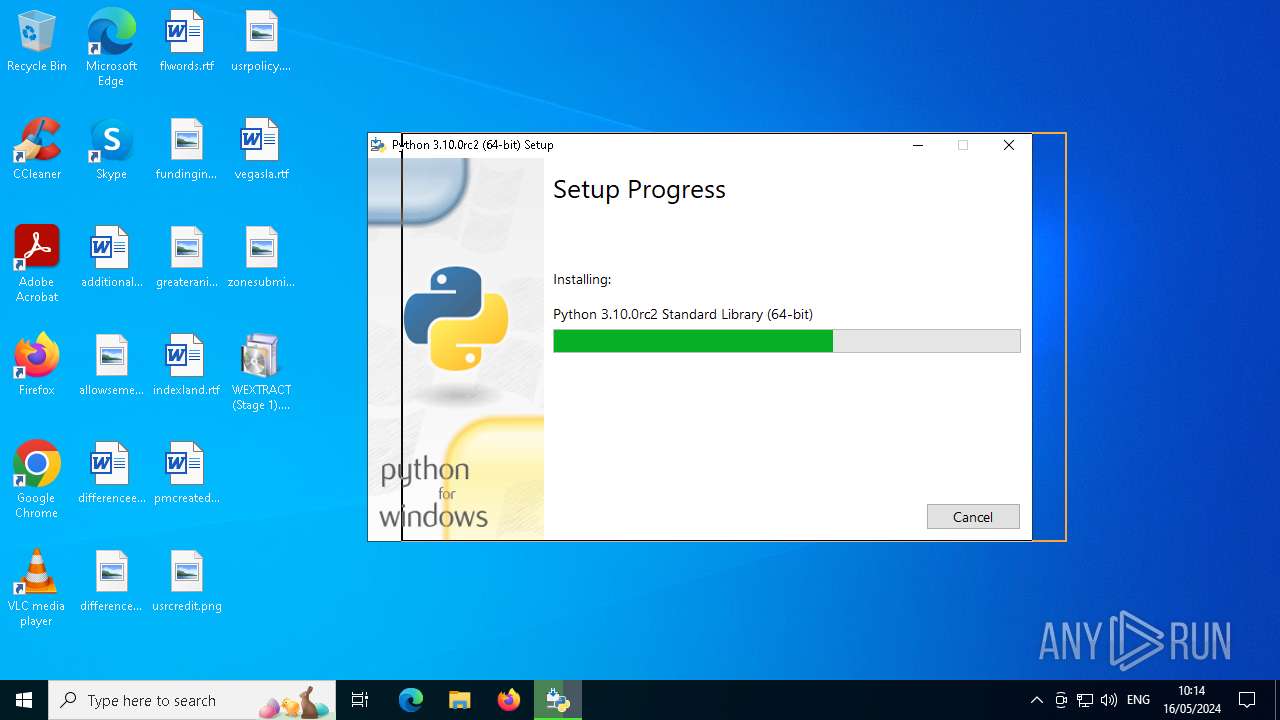Image resolution: width=1280 pixels, height=720 pixels.
Task: Open the Recycle Bin desktop icon
Action: point(37,42)
